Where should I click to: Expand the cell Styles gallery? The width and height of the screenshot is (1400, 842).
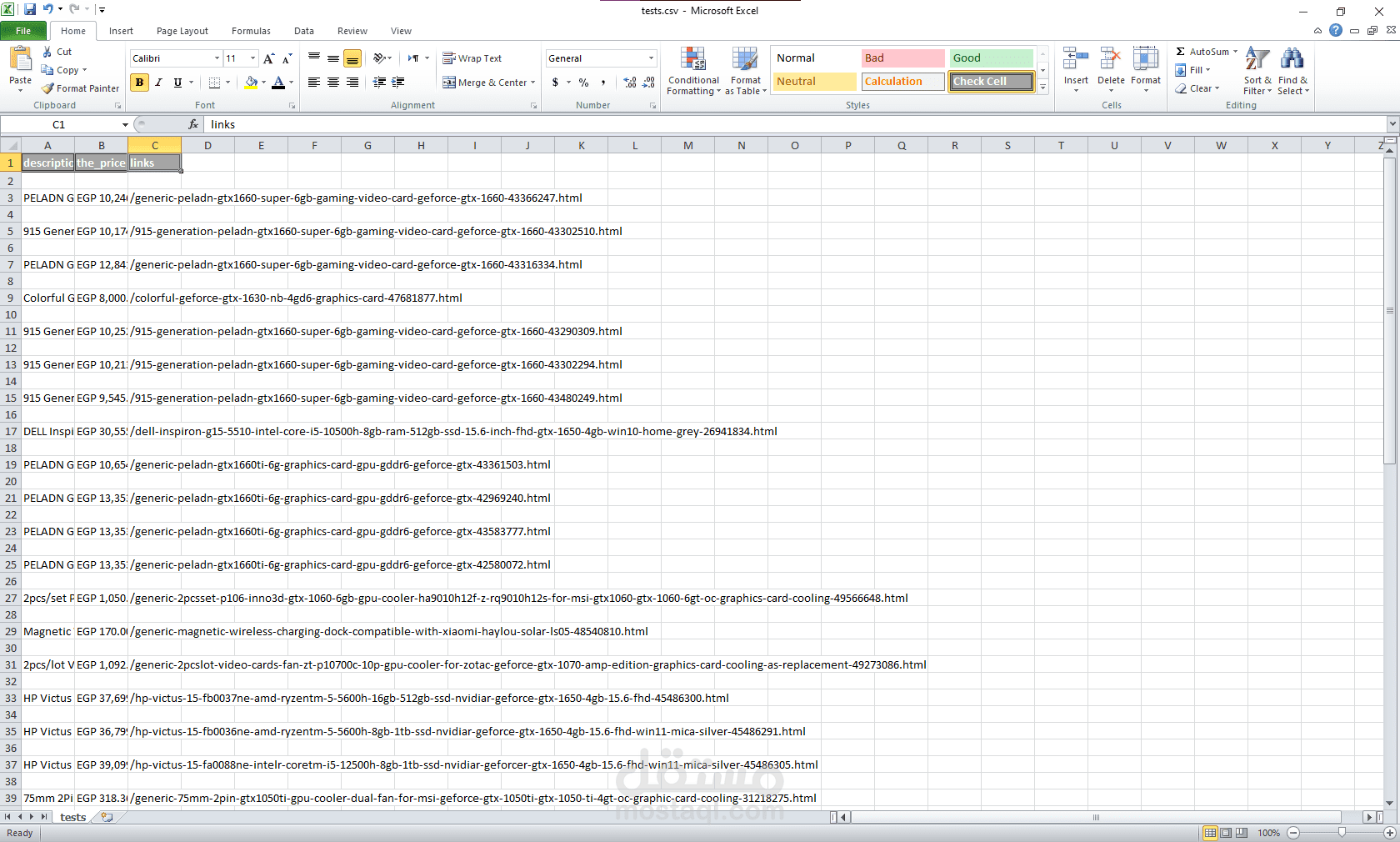pyautogui.click(x=1042, y=88)
